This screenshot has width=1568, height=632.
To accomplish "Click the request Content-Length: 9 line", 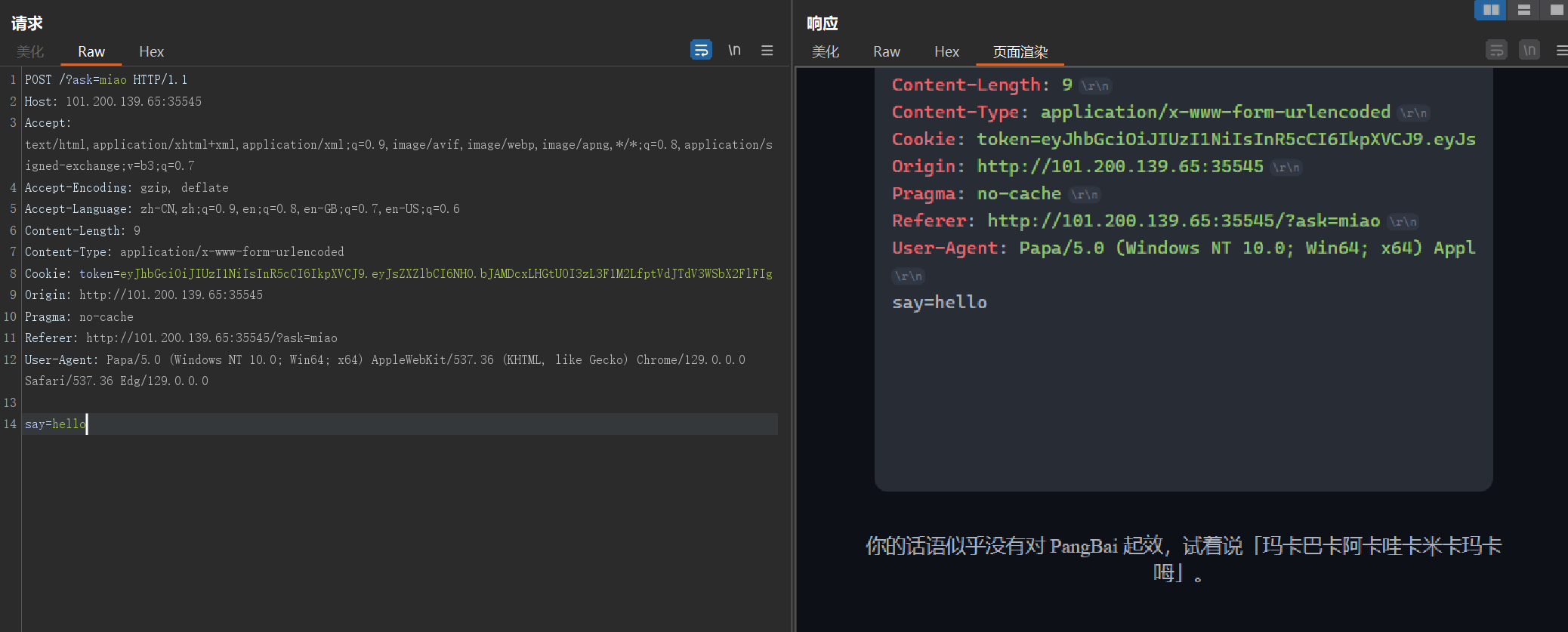I will coord(82,230).
